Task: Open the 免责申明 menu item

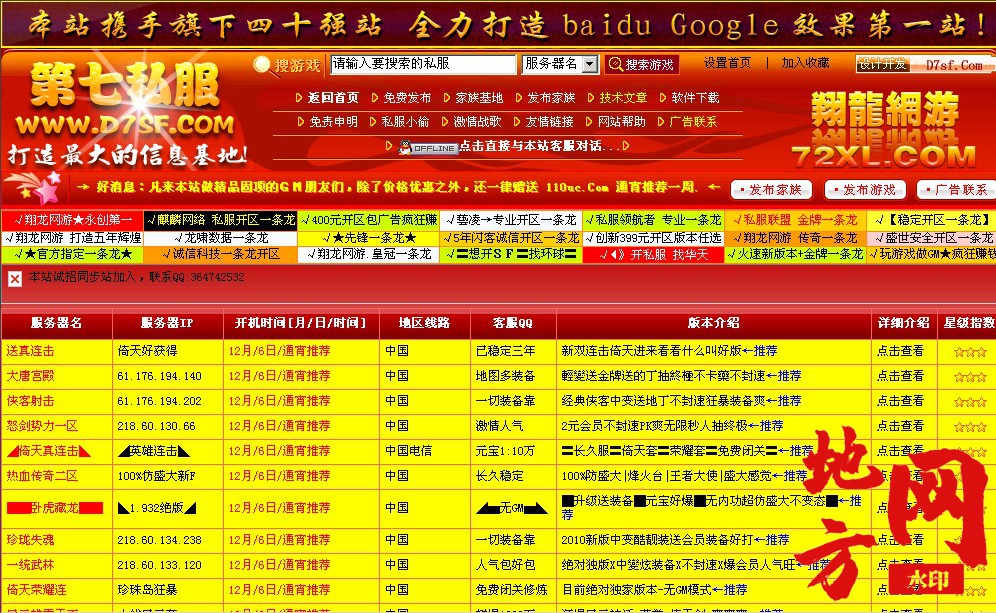Action: [x=333, y=122]
